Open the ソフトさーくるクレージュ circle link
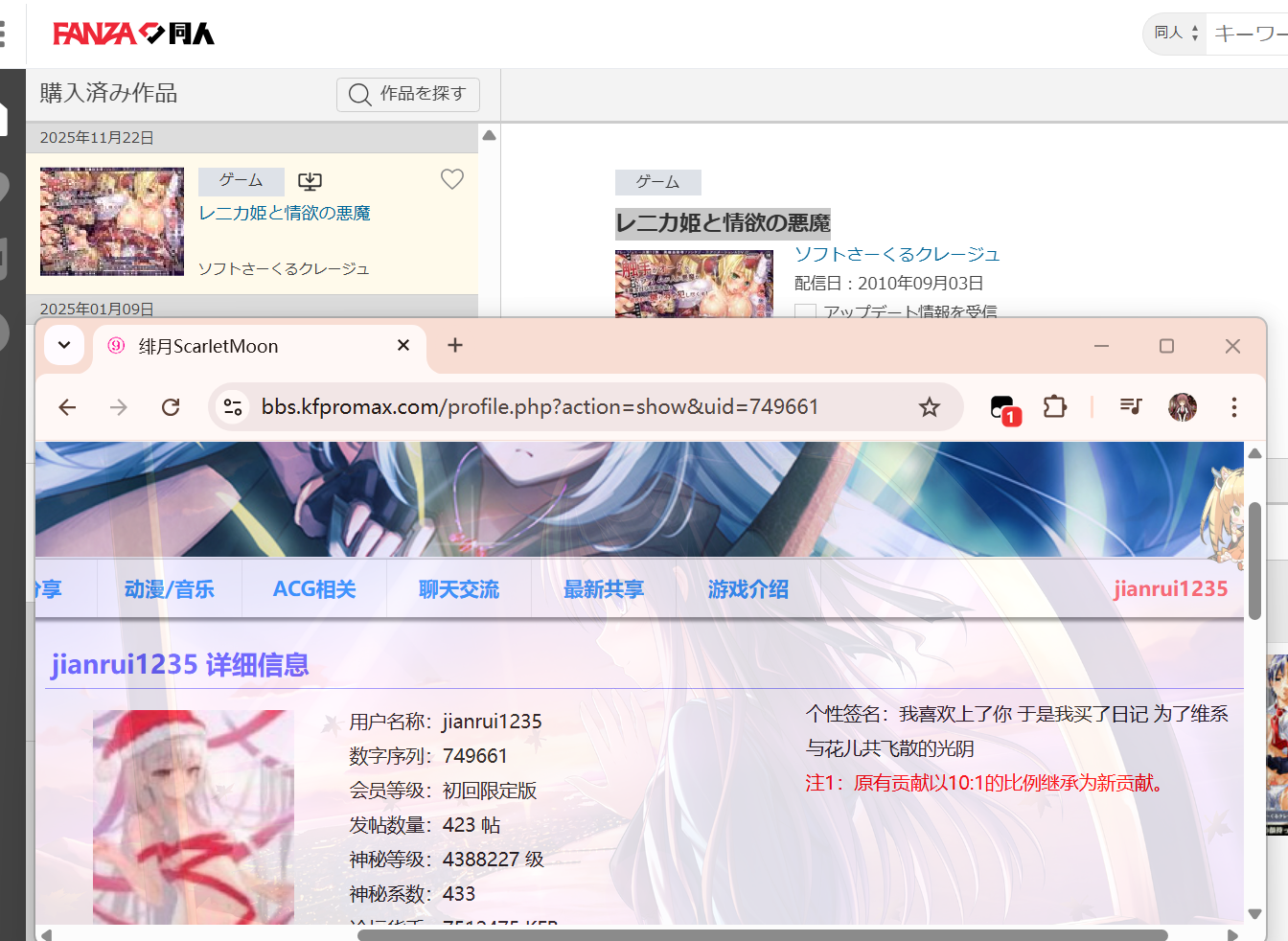 [896, 254]
